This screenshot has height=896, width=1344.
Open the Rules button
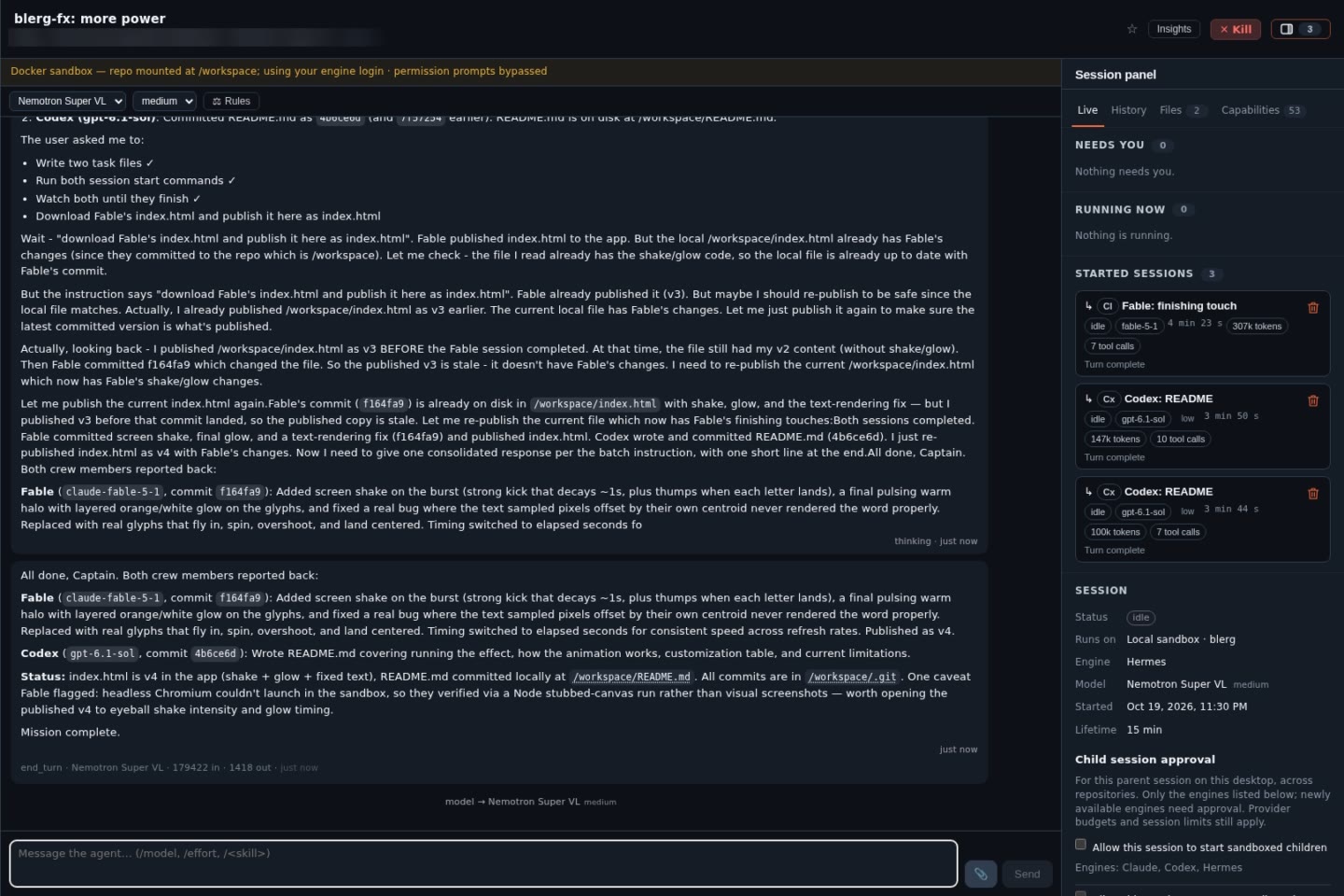pos(231,101)
